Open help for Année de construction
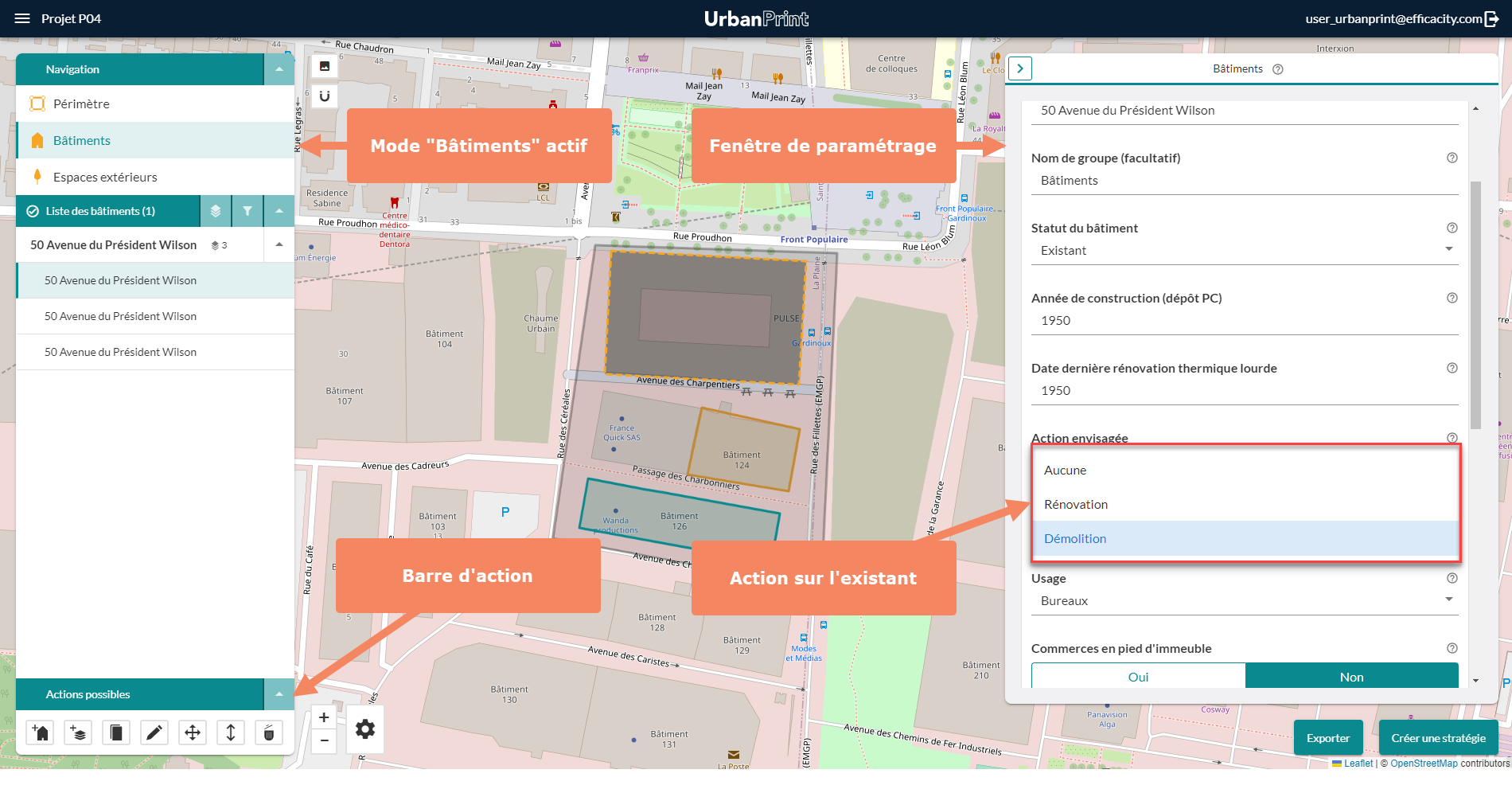 click(1452, 298)
